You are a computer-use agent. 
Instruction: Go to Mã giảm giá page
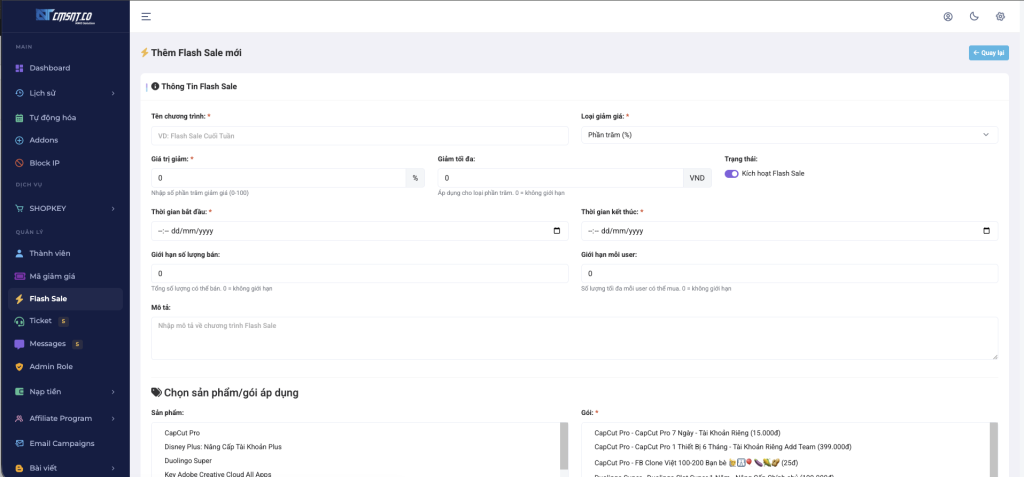point(52,276)
